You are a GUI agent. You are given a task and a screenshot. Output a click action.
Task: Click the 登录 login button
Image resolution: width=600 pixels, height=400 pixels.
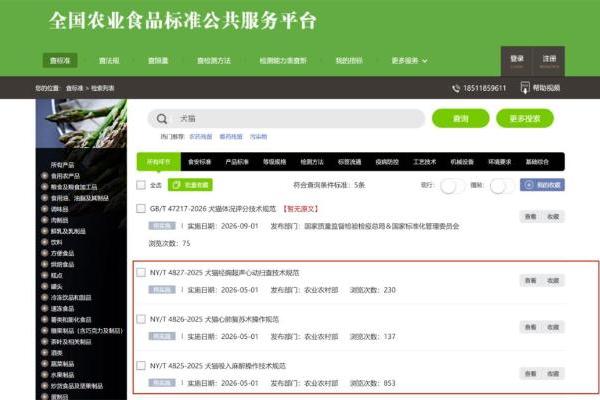coord(517,61)
